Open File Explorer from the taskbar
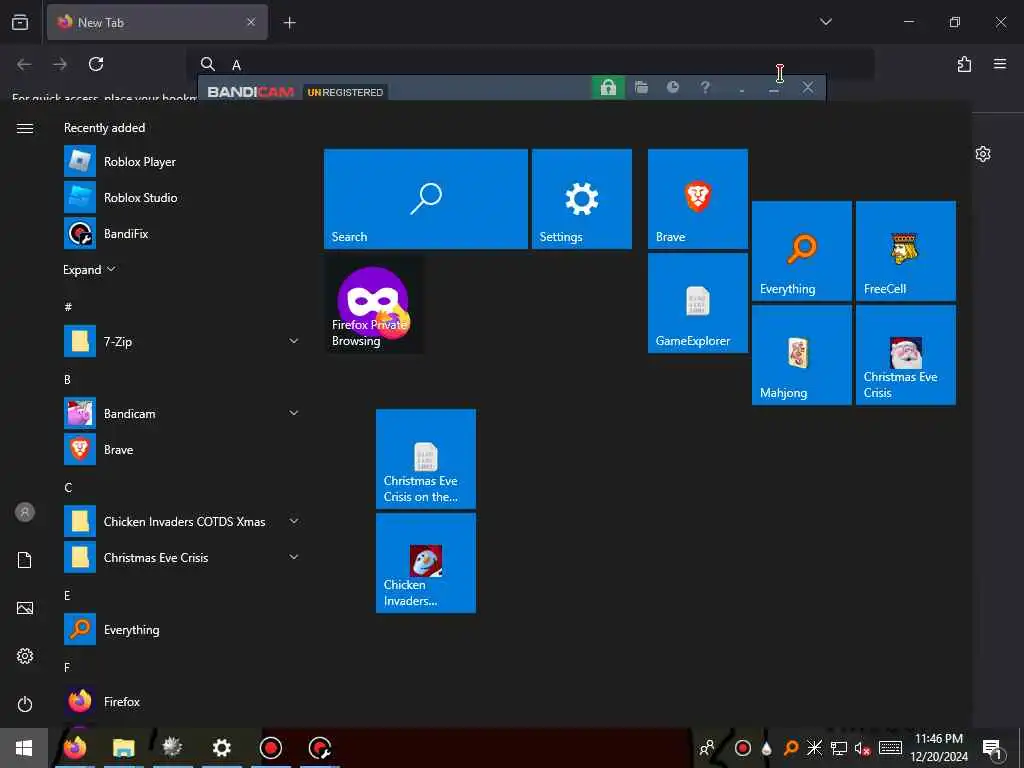Screen dimensions: 1024x768 pos(123,748)
